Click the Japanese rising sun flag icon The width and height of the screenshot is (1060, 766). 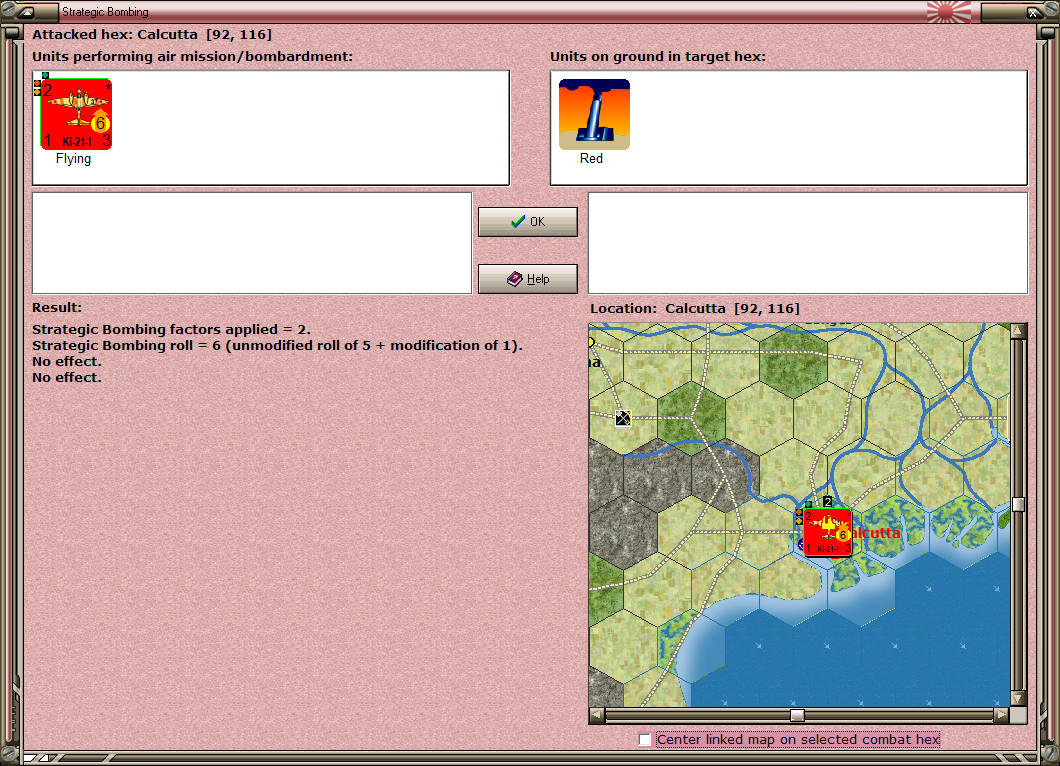[948, 11]
